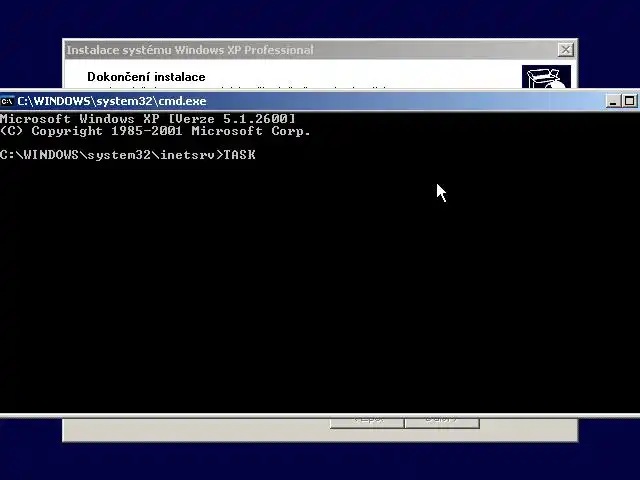Close the Windows XP setup dialog
Screen dimensions: 640x480
click(566, 50)
